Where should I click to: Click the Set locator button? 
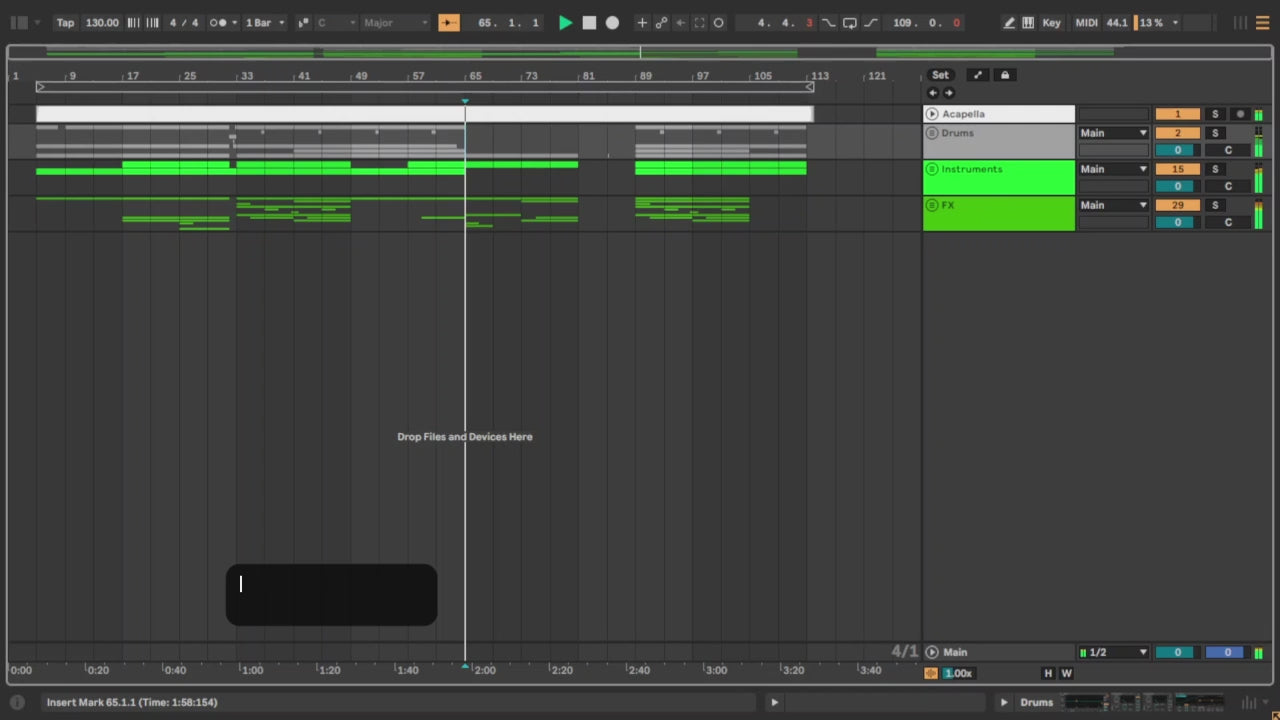[x=940, y=75]
